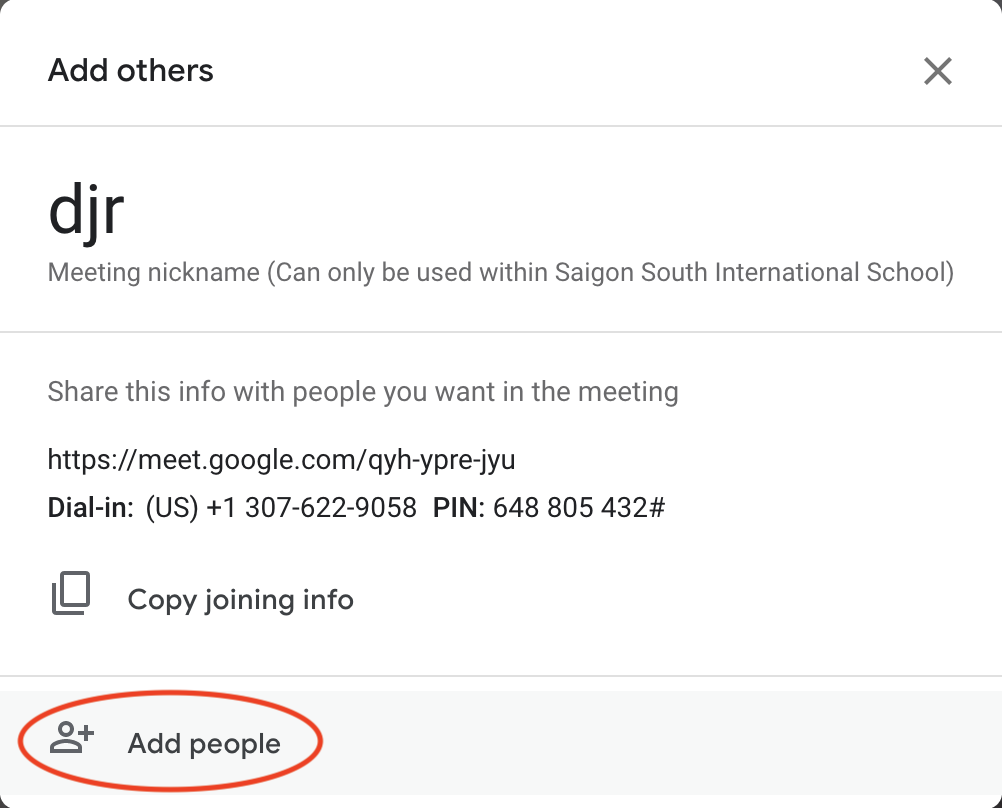
Task: Select the dial-in number +1 307-622-9058
Action: (311, 508)
